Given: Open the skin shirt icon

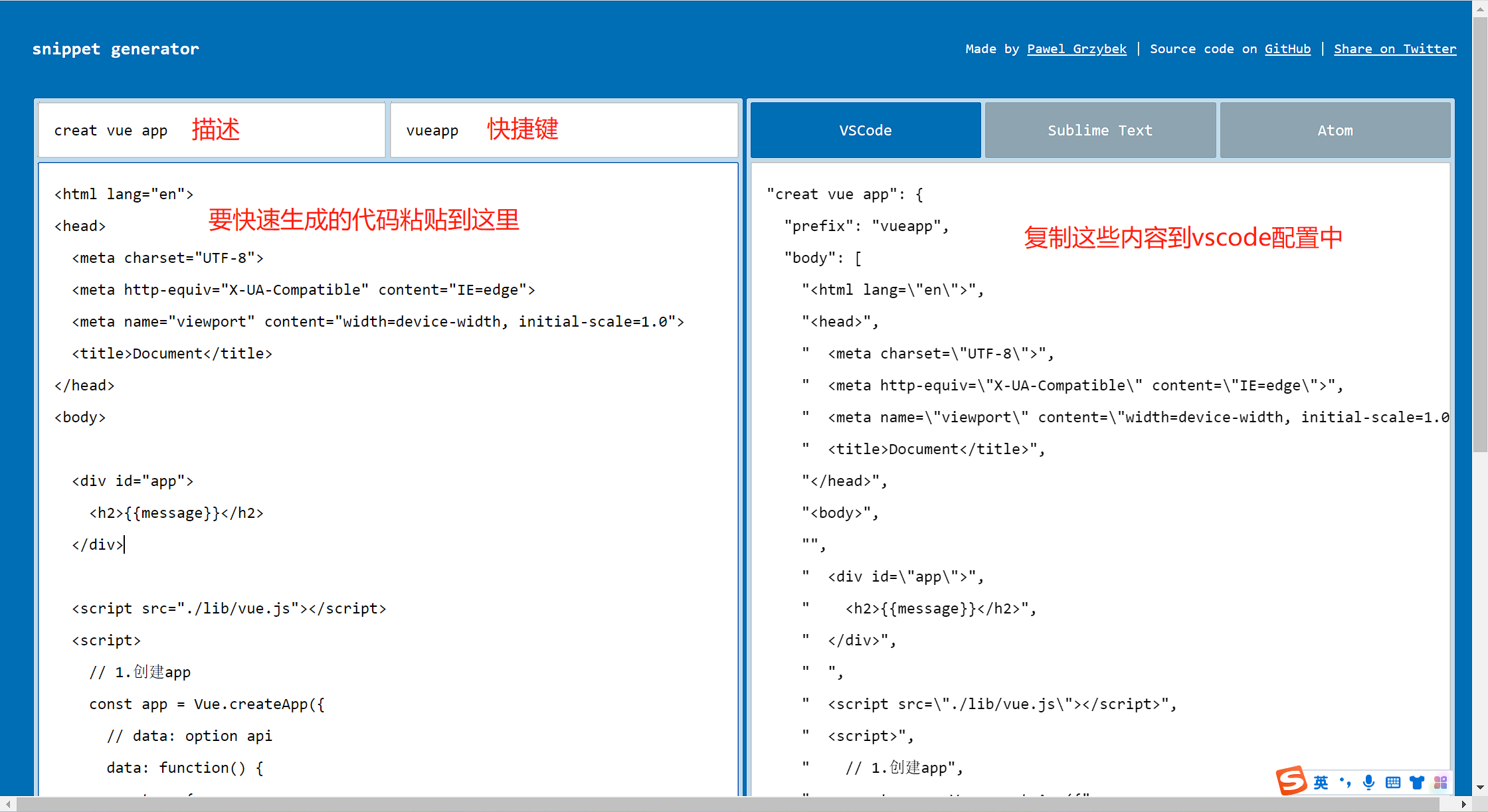Looking at the screenshot, I should pos(1417,783).
